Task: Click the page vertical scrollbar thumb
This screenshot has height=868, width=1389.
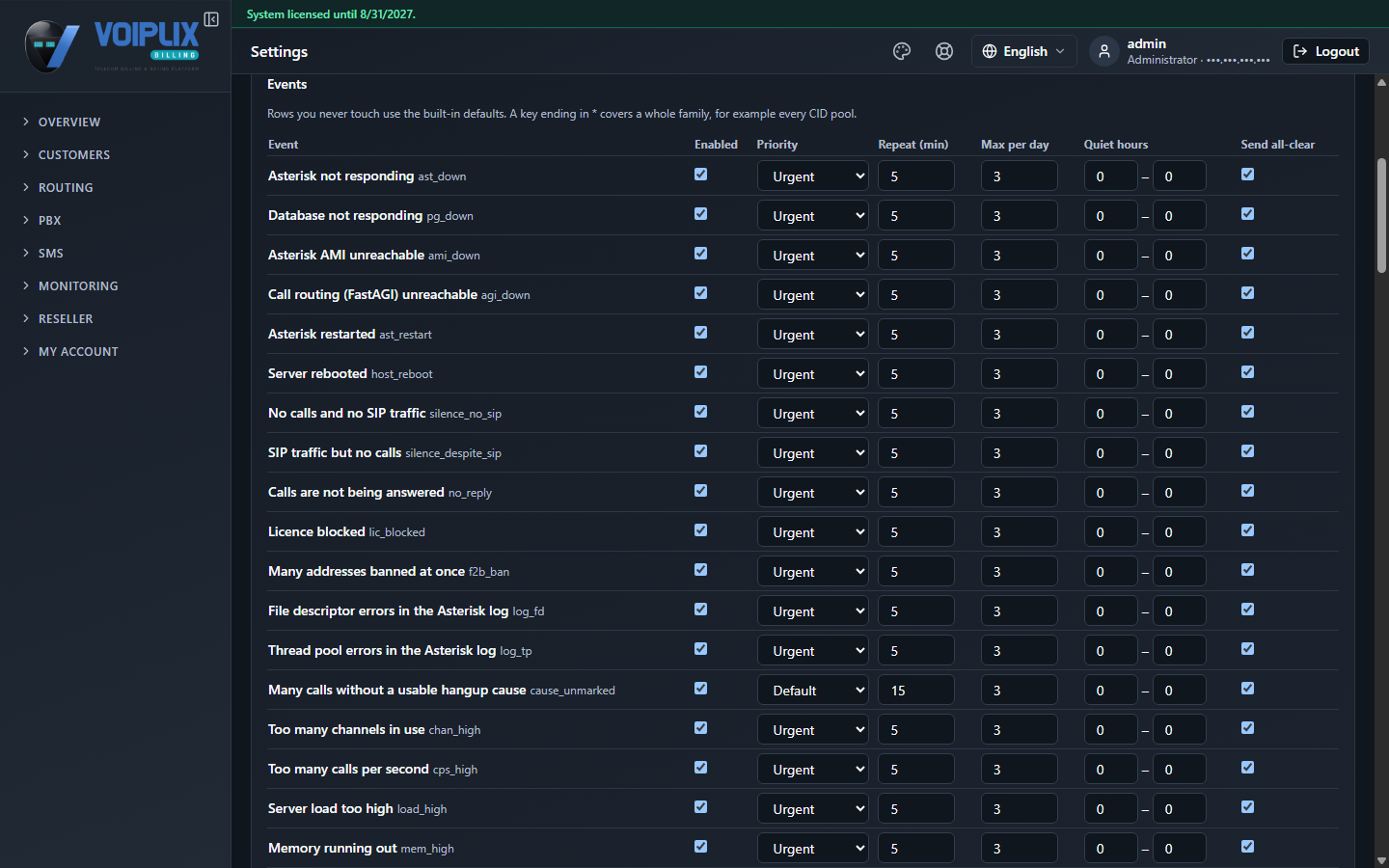Action: 1381,214
